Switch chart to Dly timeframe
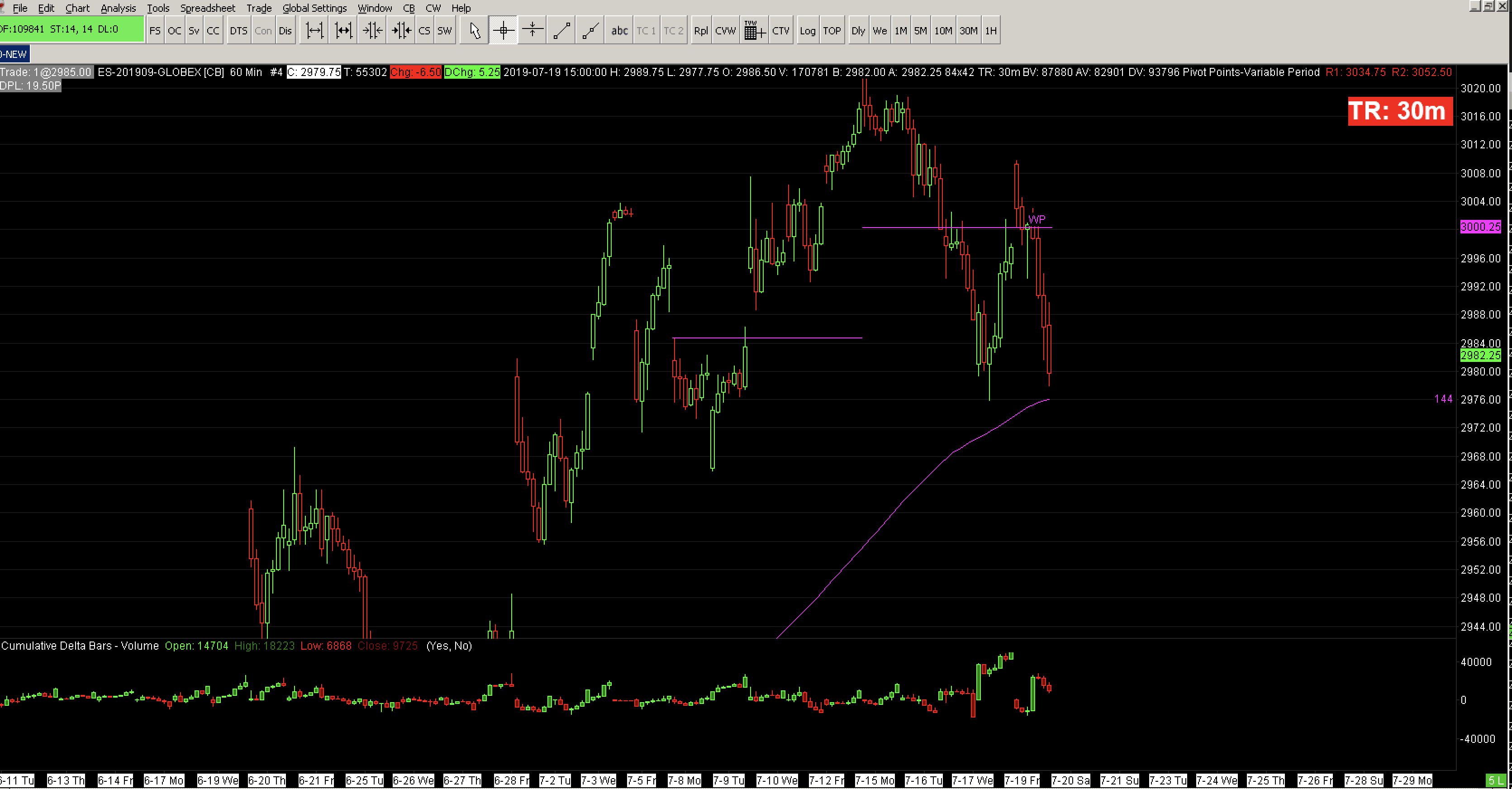 [857, 30]
